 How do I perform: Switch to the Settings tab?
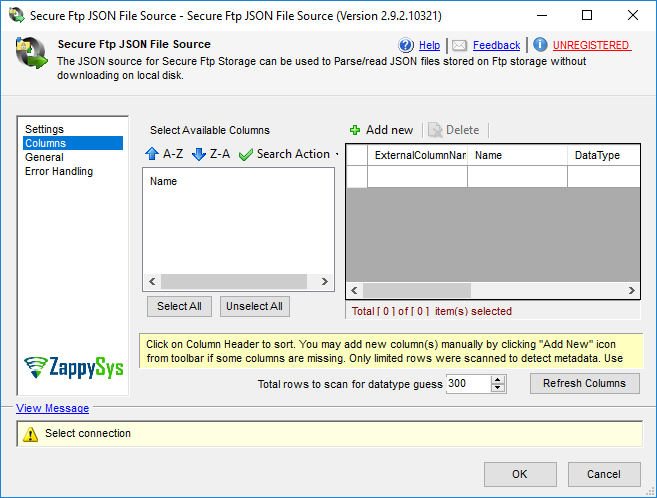44,129
